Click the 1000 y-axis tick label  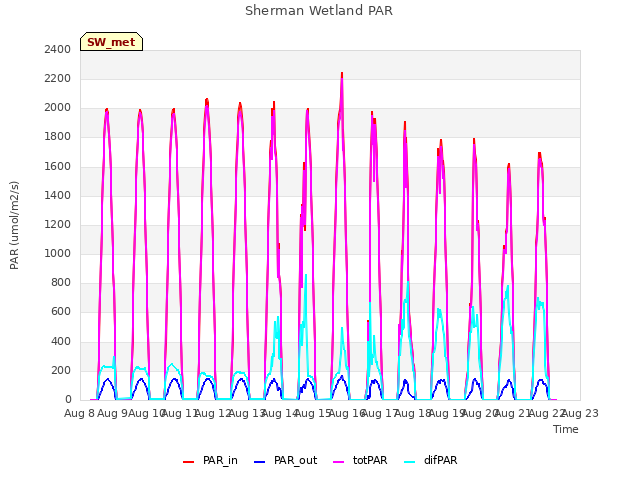click(58, 253)
